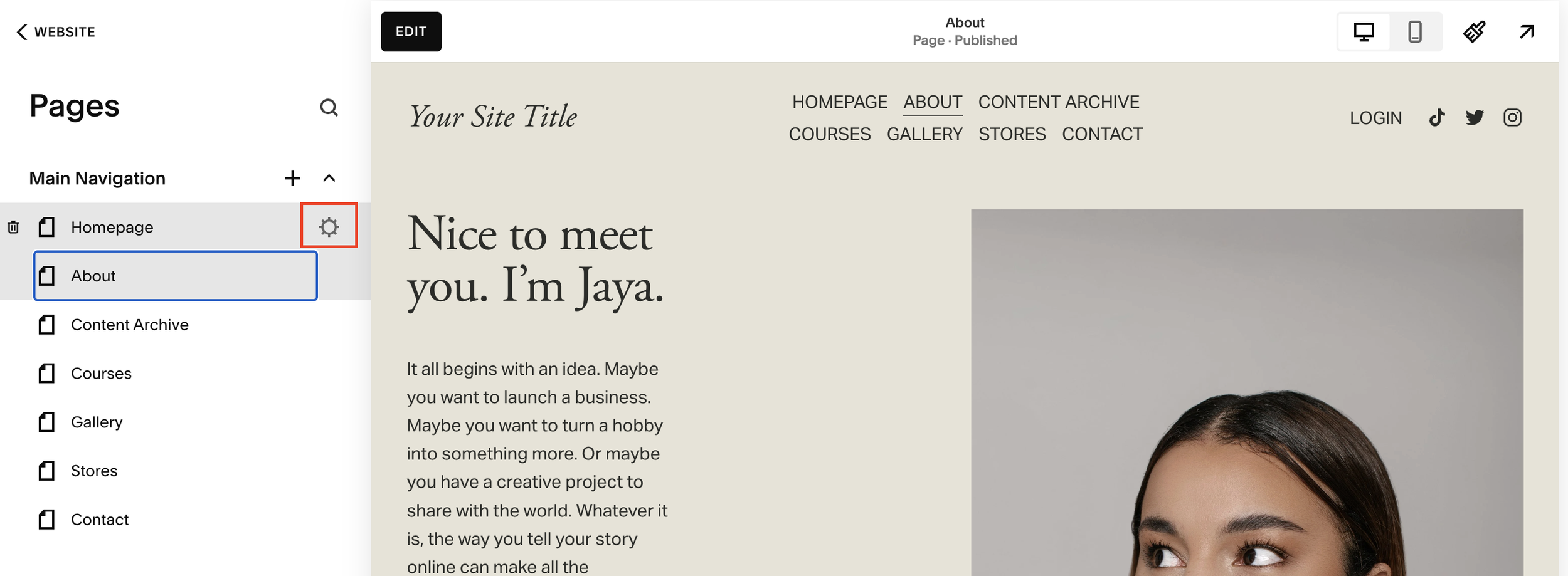This screenshot has height=576, width=1568.
Task: Click the Homepage page icon in sidebar
Action: pos(46,227)
